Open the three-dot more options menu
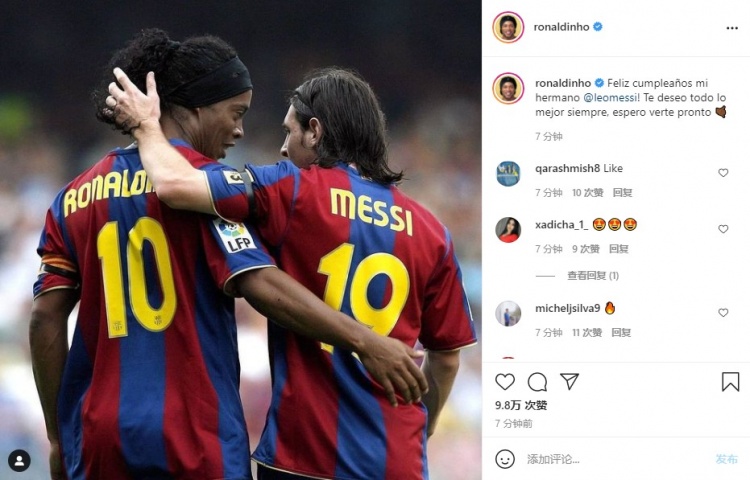The height and width of the screenshot is (480, 750). coord(732,28)
